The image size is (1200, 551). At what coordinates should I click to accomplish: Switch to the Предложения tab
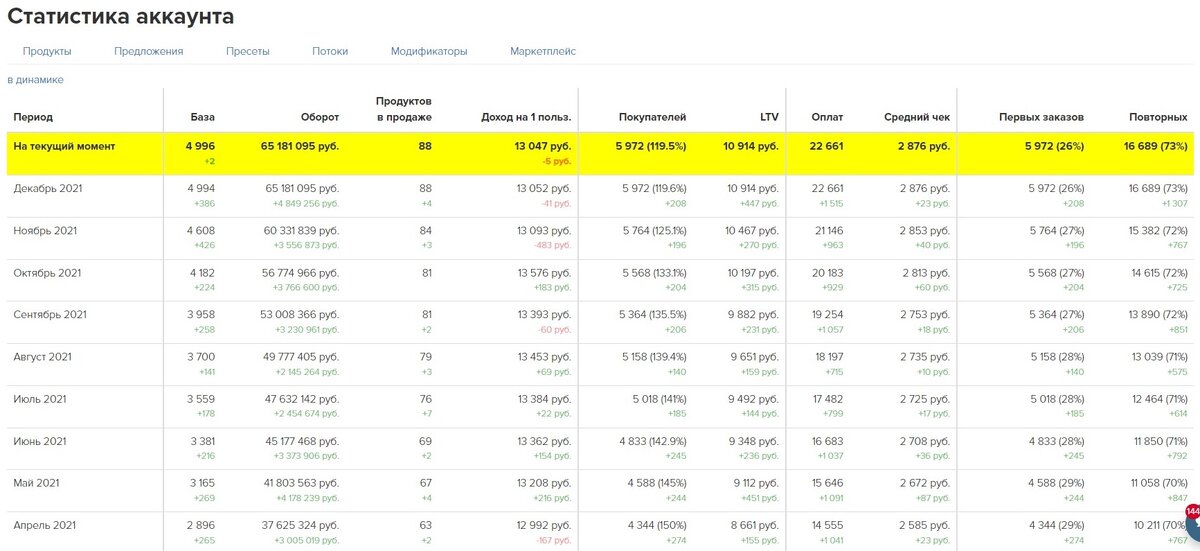[x=148, y=51]
